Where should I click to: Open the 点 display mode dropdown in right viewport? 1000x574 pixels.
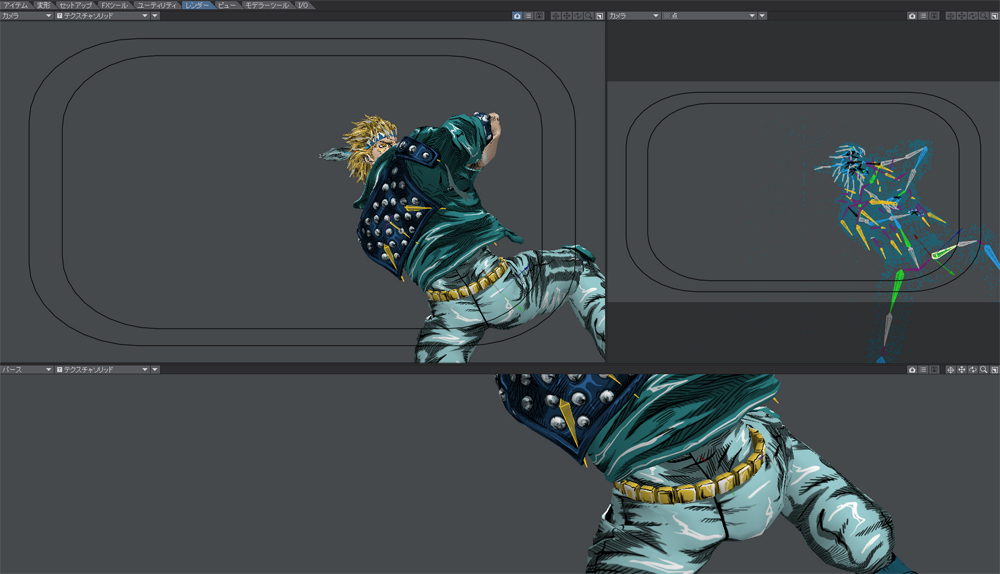click(708, 16)
